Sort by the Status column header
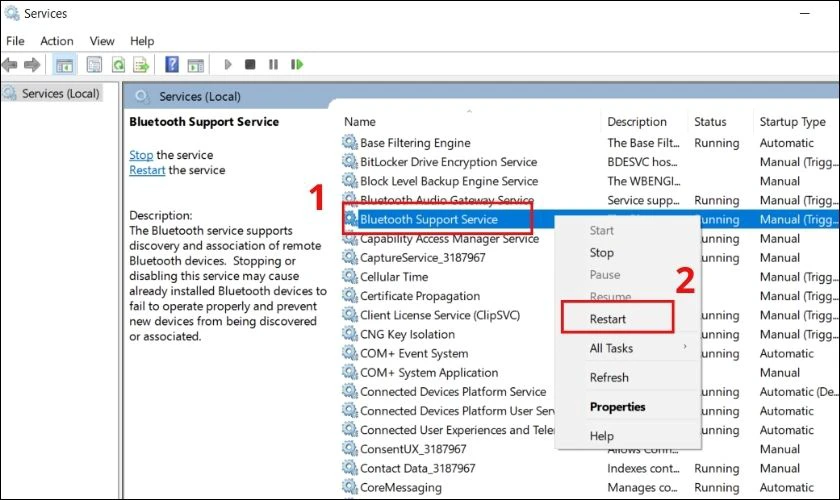840x500 pixels. [x=721, y=122]
